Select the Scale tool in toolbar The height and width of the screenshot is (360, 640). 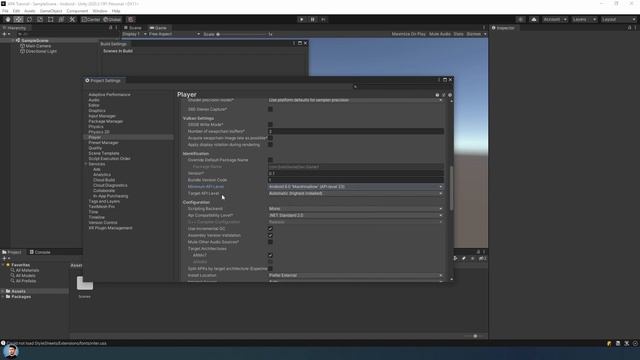coord(40,19)
